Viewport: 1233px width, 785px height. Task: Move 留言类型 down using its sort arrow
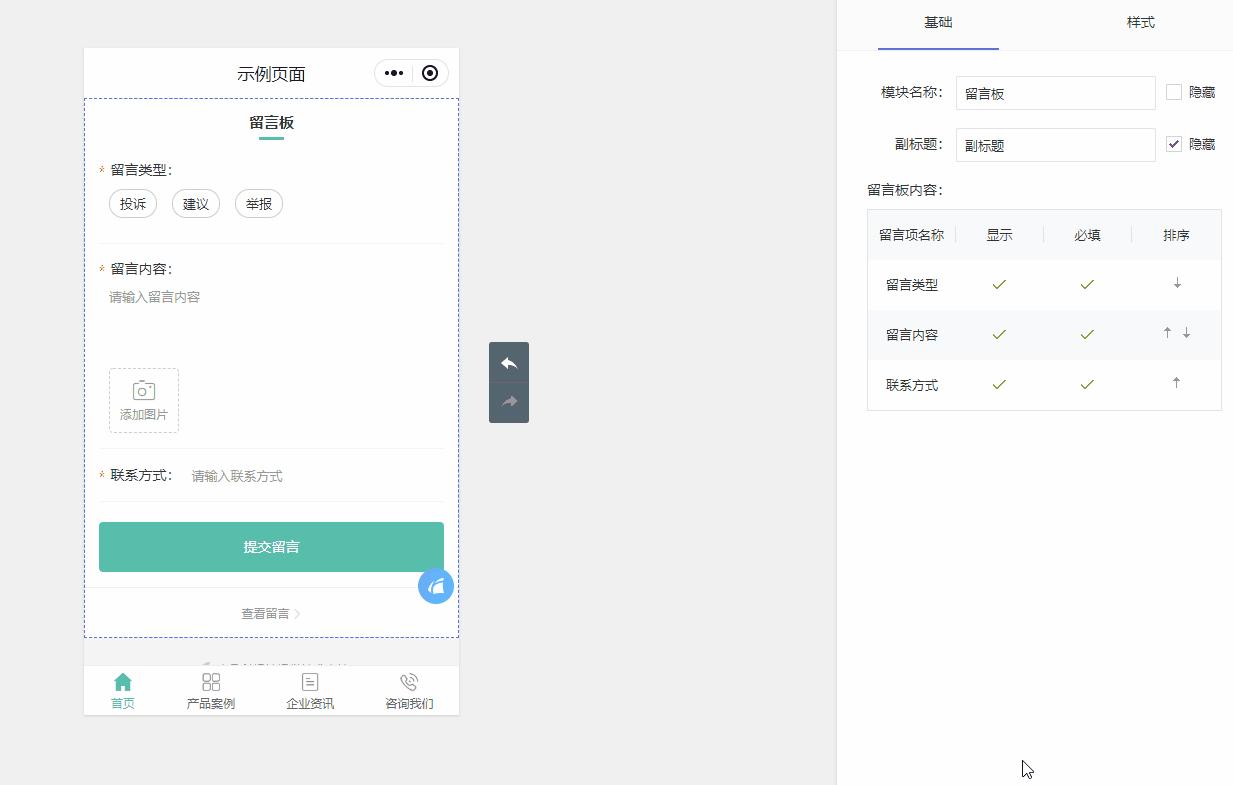pyautogui.click(x=1176, y=284)
